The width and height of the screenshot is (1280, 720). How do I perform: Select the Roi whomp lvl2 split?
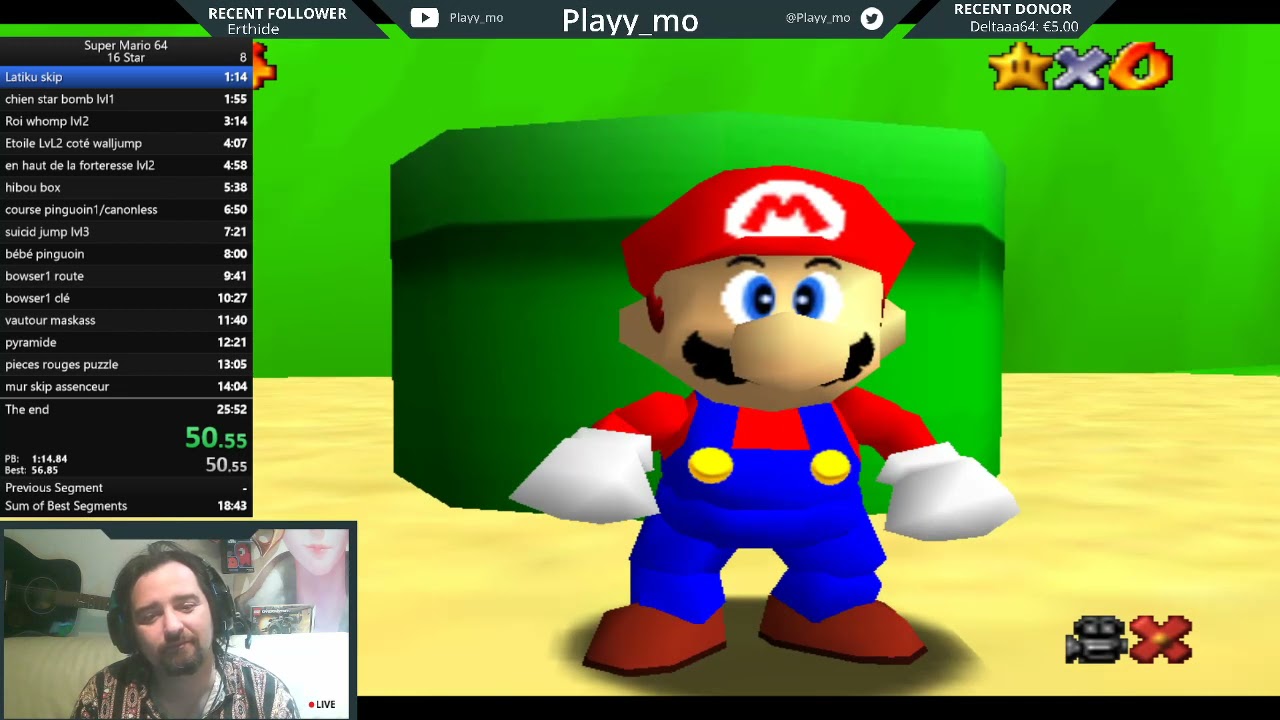pos(126,121)
